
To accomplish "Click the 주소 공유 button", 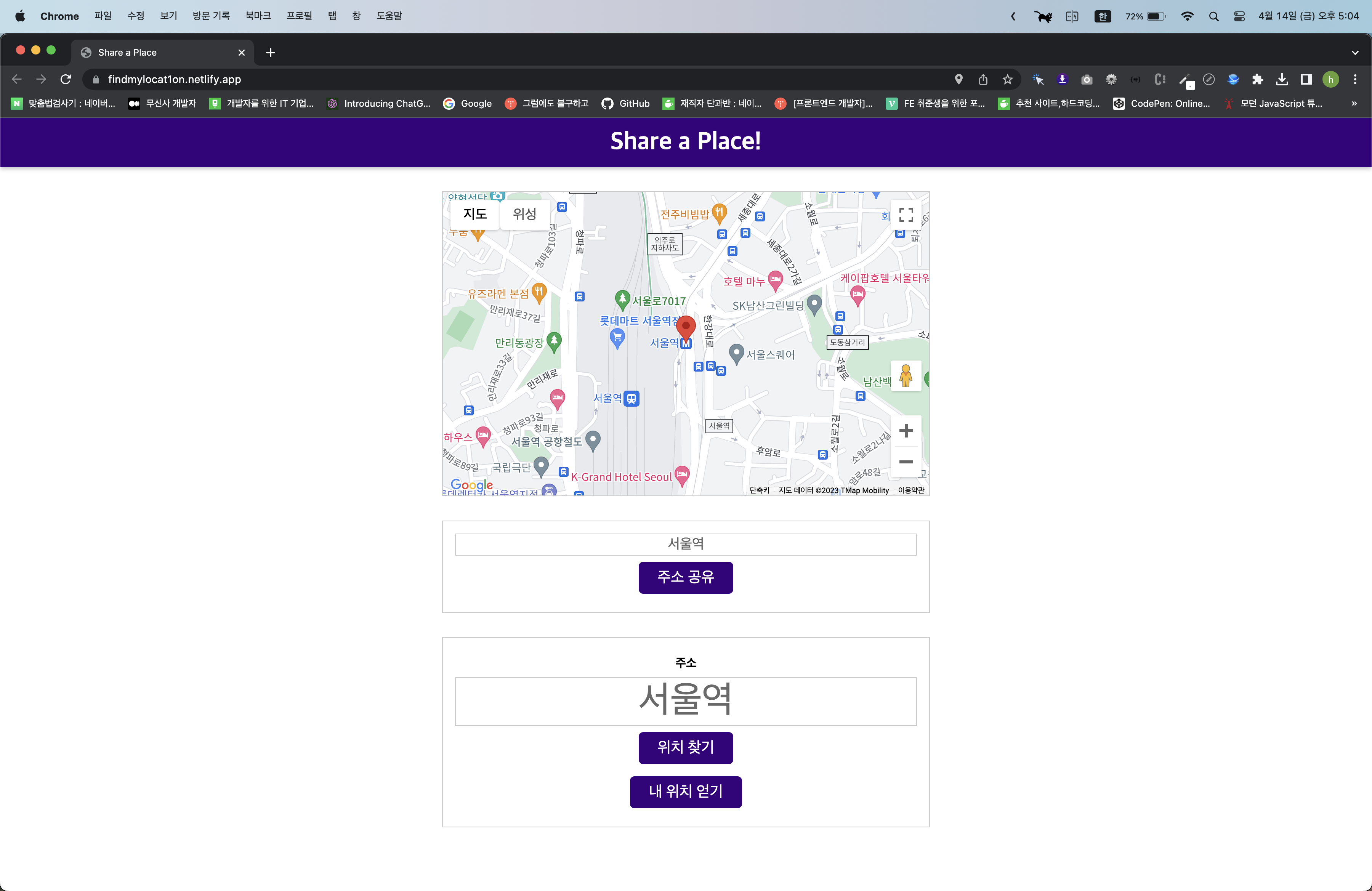I will point(685,577).
